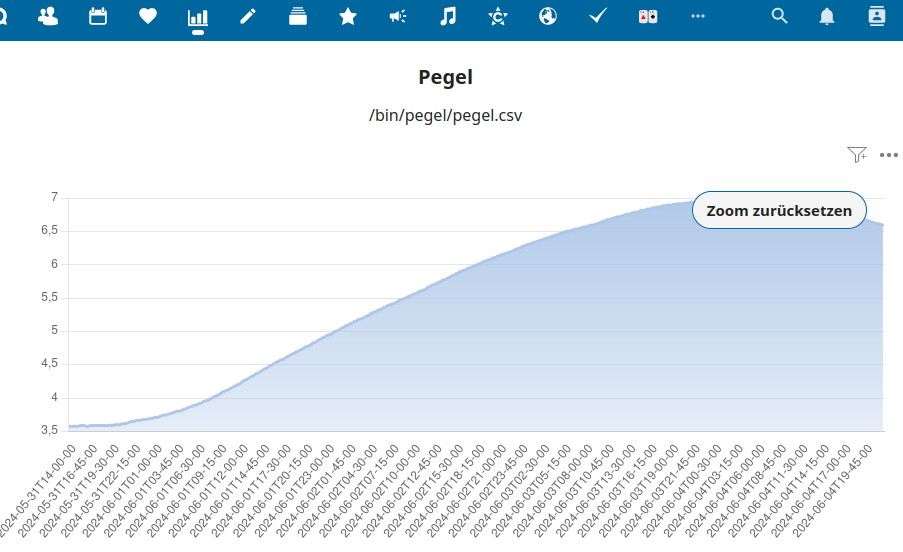Open the playing cards app icon
The height and width of the screenshot is (552, 903).
click(x=648, y=17)
